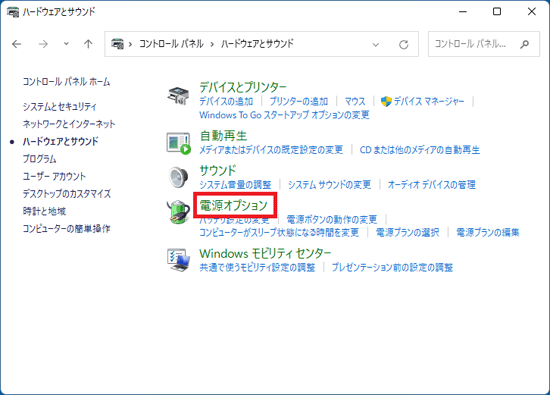Open Windows モビリティ センター heading link
This screenshot has width=550, height=395.
(x=265, y=253)
